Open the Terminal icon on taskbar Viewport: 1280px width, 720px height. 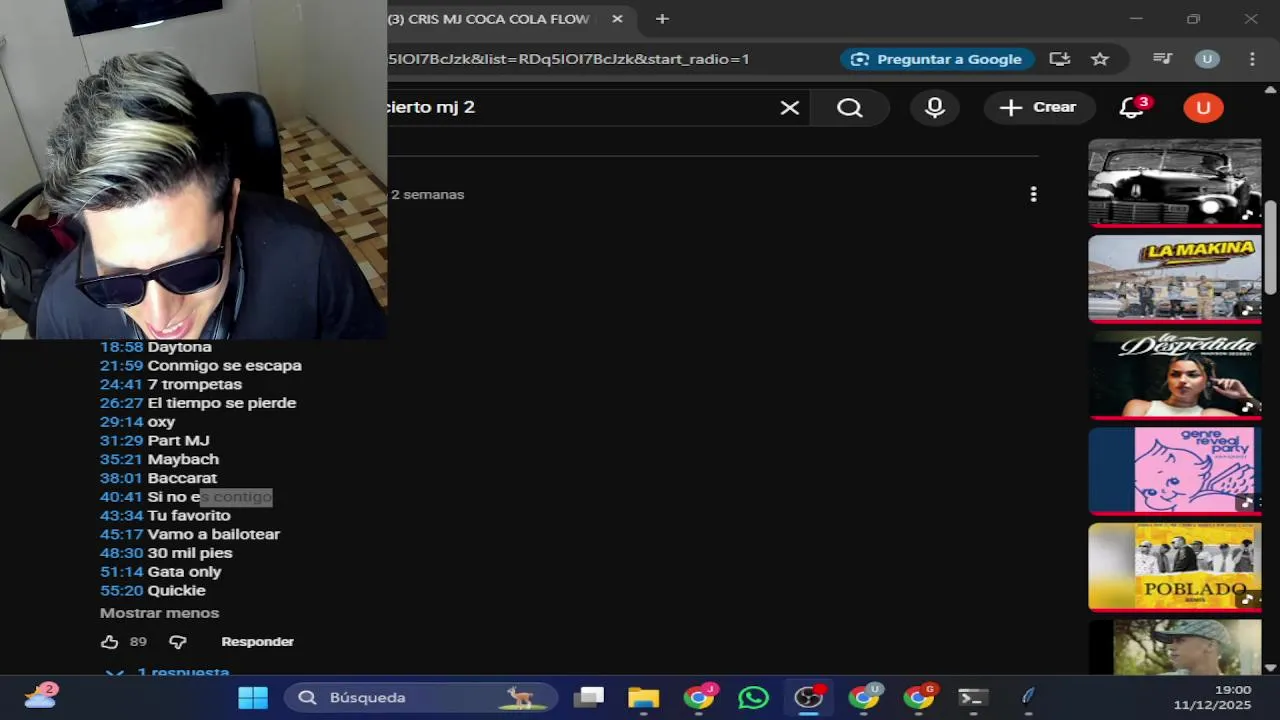click(x=972, y=697)
